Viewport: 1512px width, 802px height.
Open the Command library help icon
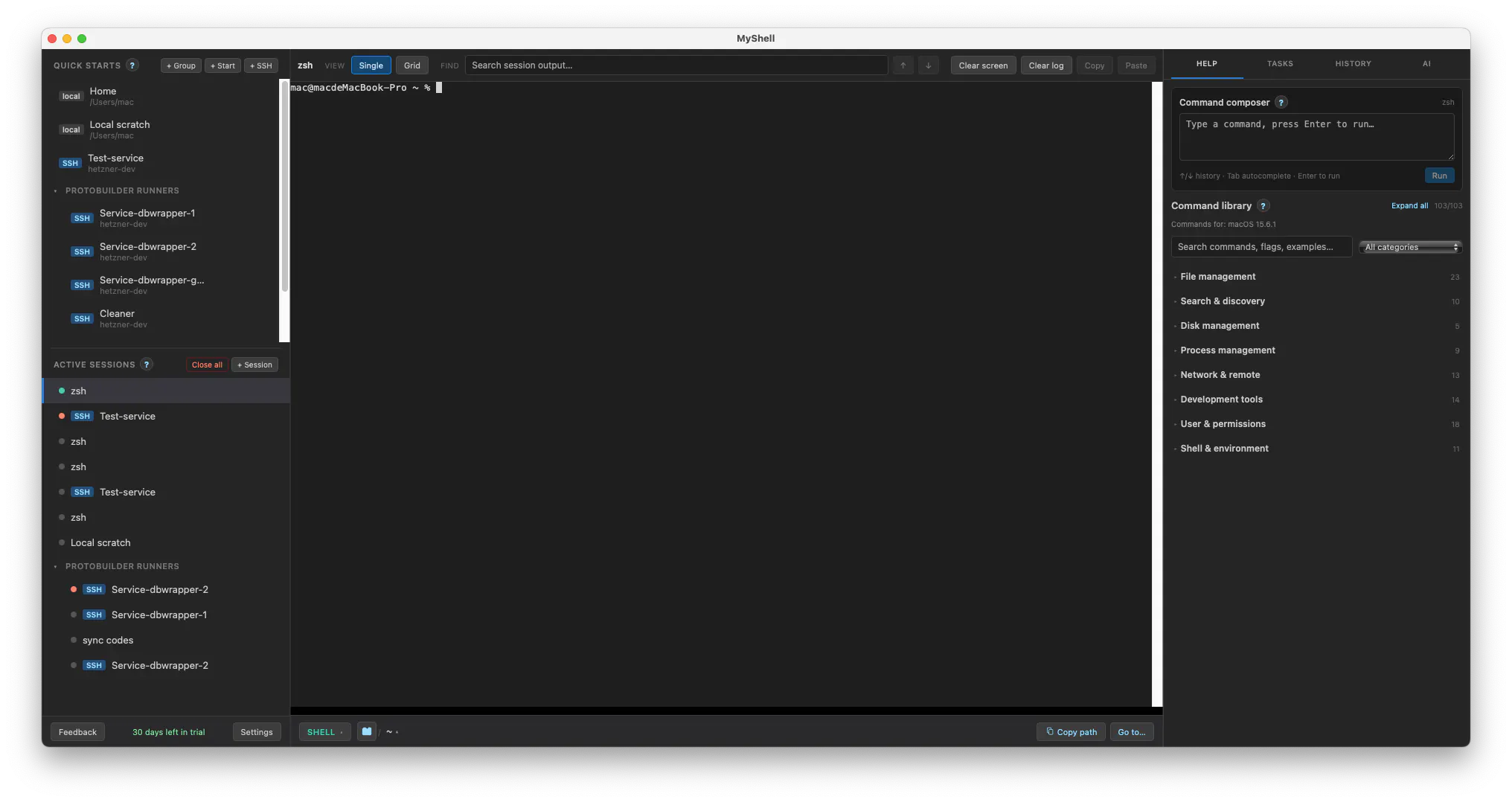point(1263,206)
